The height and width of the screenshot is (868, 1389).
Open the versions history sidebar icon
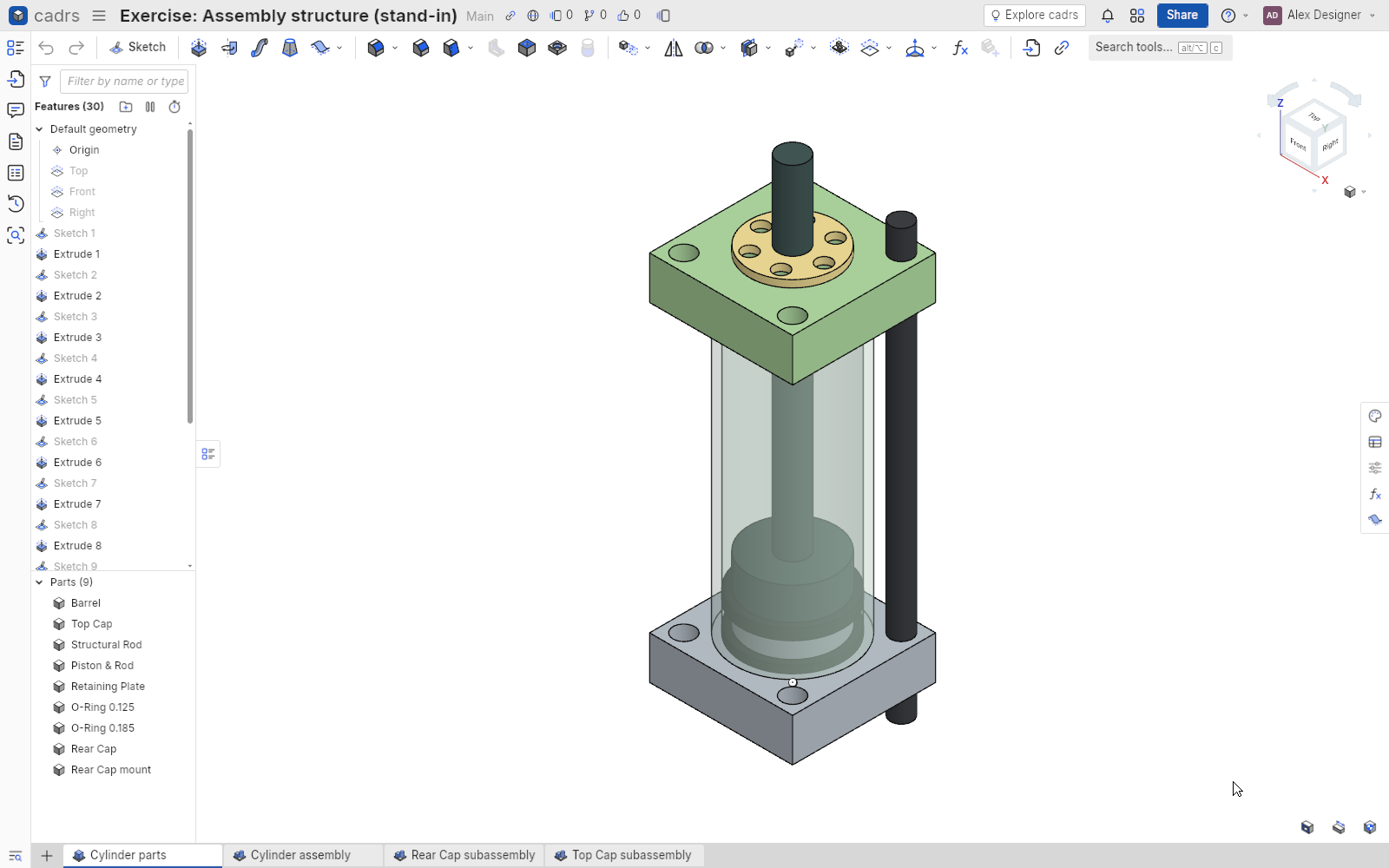click(16, 204)
